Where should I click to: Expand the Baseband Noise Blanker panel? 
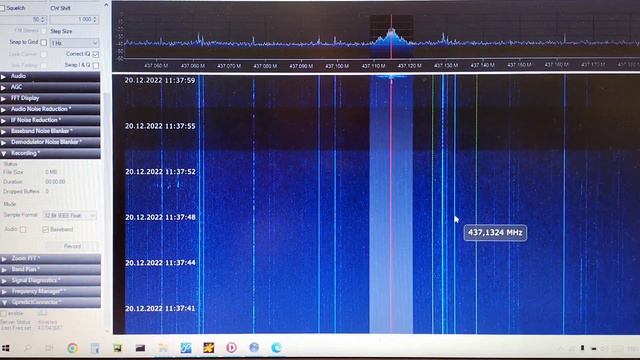50,131
